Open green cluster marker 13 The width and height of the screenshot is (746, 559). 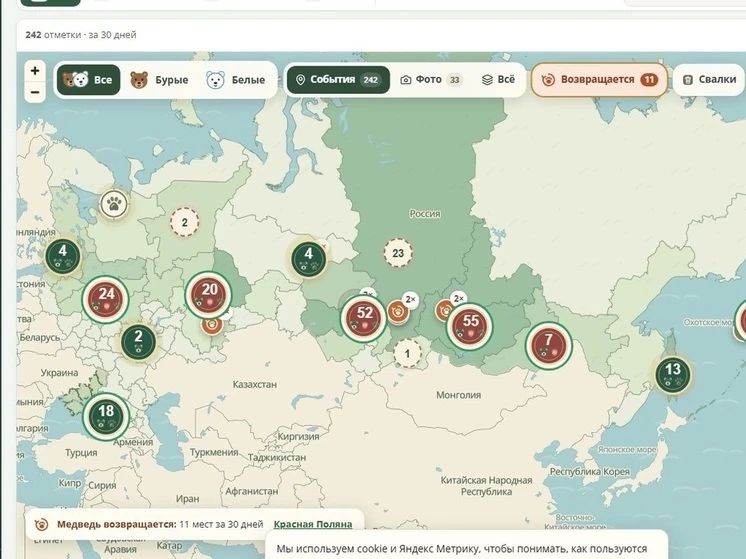tap(673, 374)
